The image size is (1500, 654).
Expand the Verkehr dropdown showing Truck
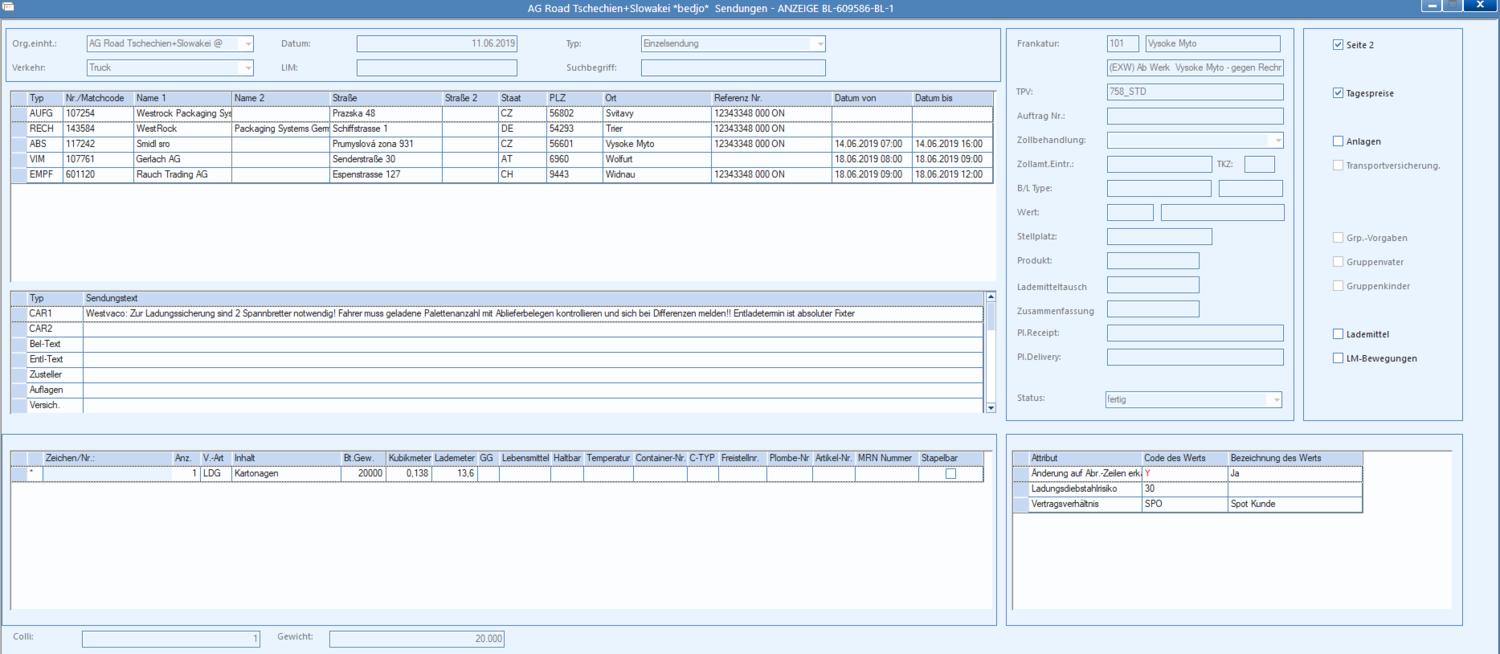[x=248, y=68]
